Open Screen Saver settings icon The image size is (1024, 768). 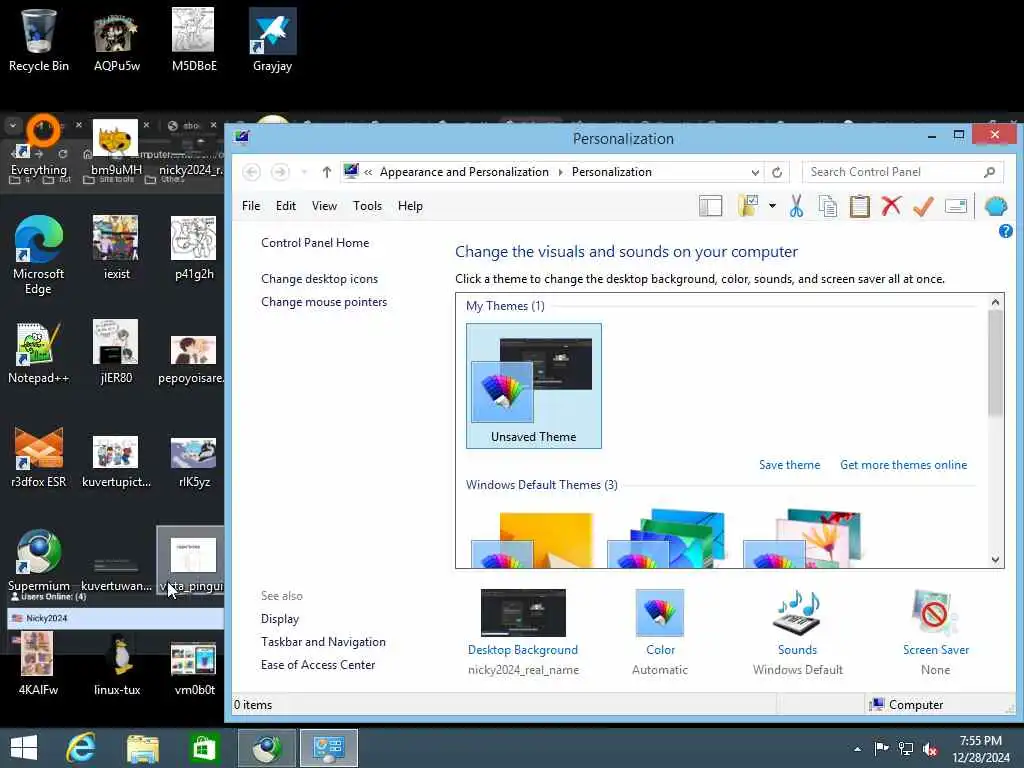click(935, 613)
